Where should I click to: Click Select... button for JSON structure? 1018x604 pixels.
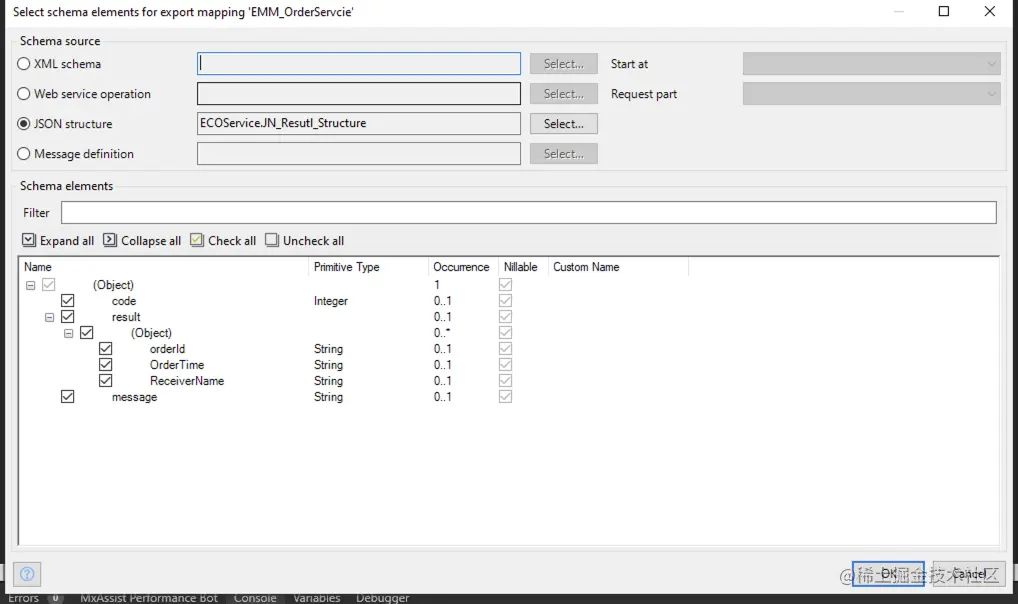tap(564, 123)
